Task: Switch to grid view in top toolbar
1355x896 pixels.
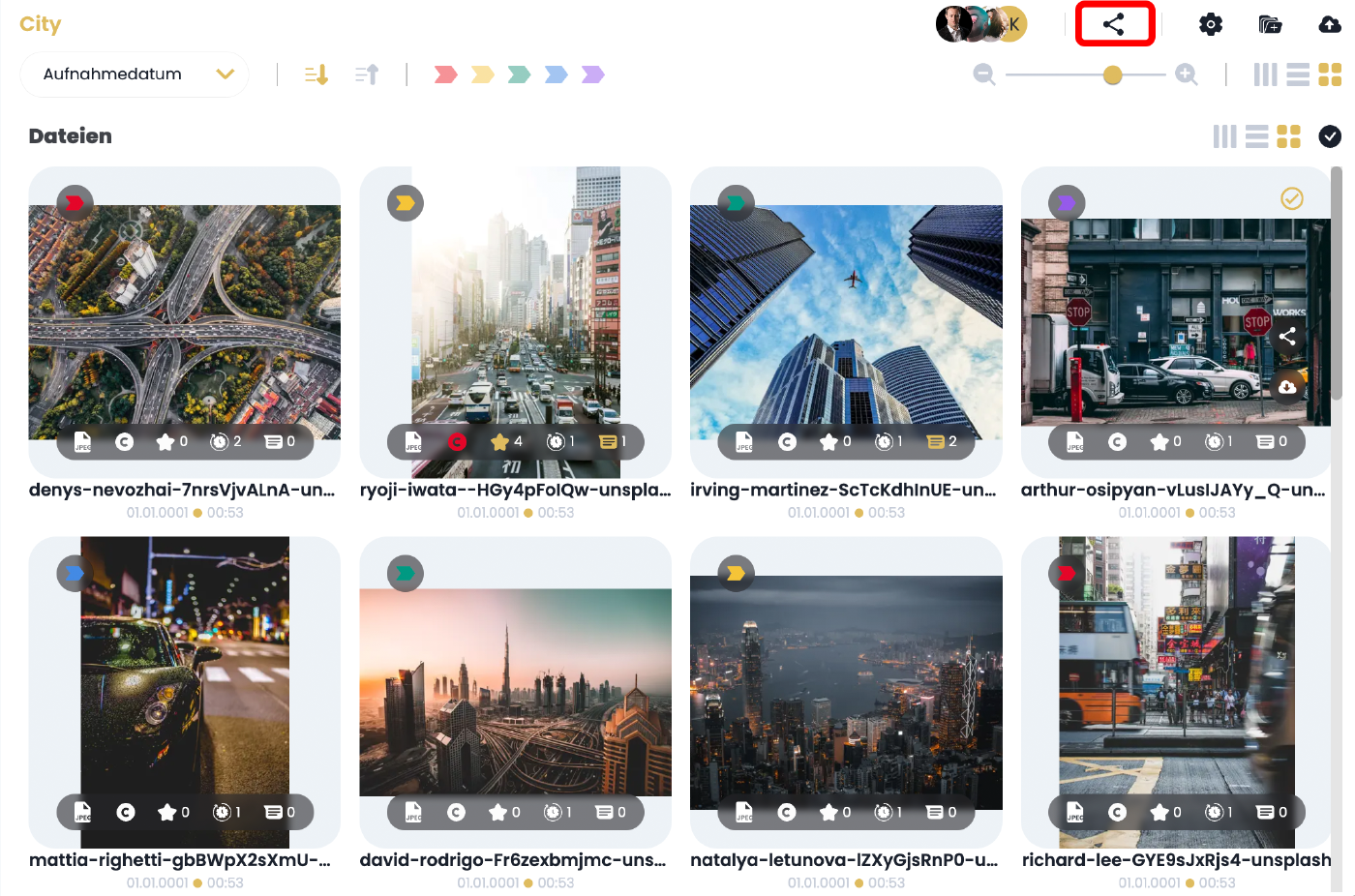Action: (1330, 75)
